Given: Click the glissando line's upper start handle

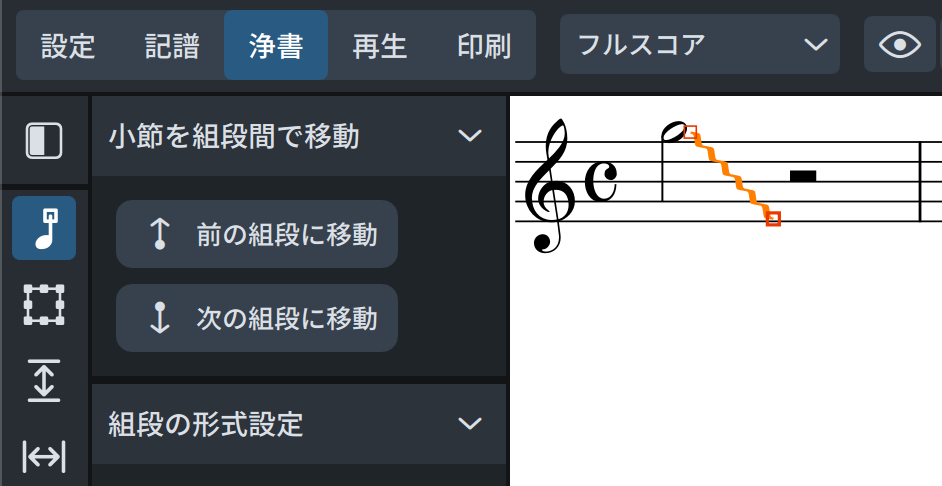Looking at the screenshot, I should coord(691,133).
